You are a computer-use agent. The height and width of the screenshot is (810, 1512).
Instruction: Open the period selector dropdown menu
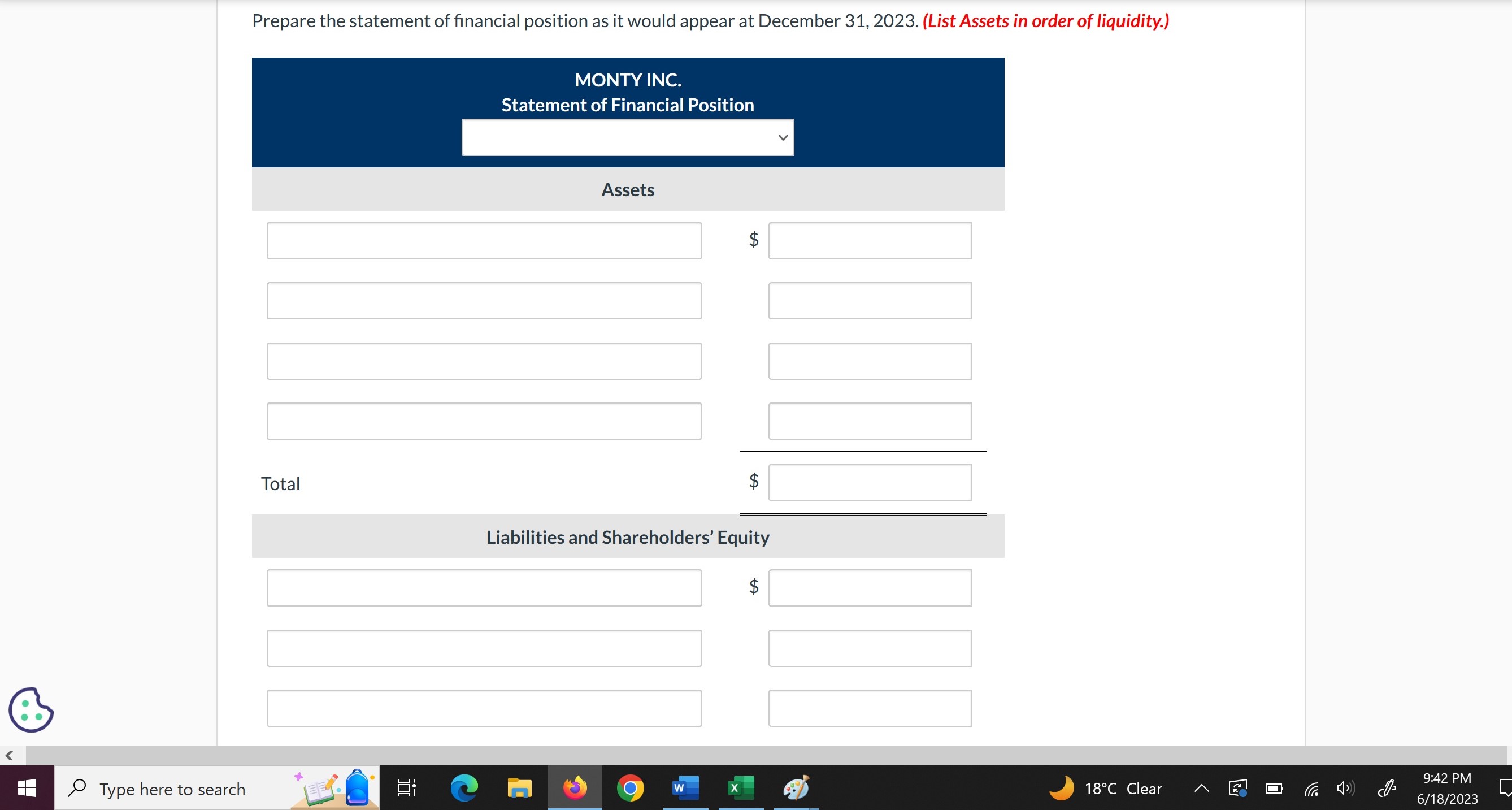628,138
